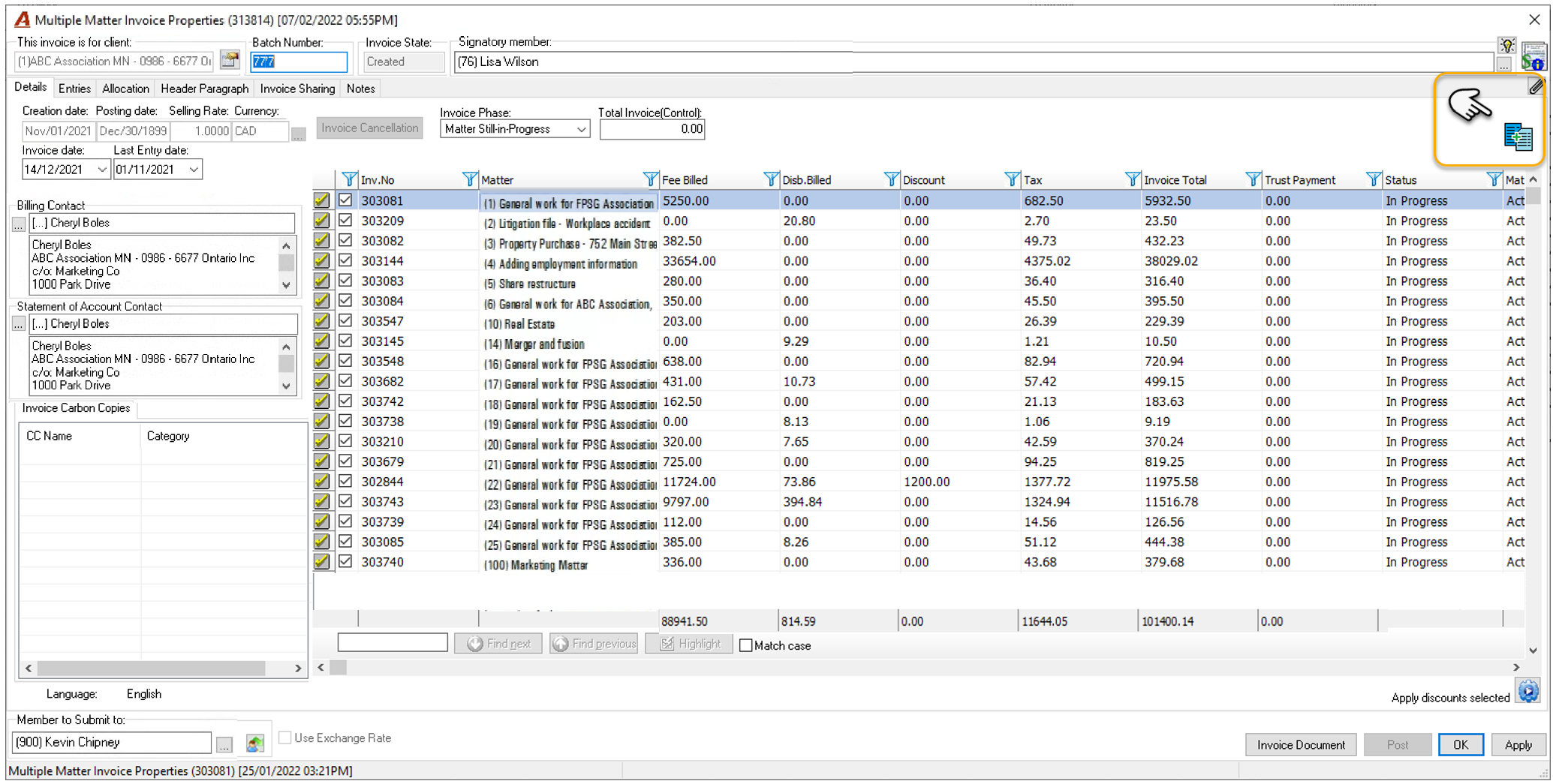Click the Apply discounts selected icon
1553x784 pixels.
tap(1528, 691)
